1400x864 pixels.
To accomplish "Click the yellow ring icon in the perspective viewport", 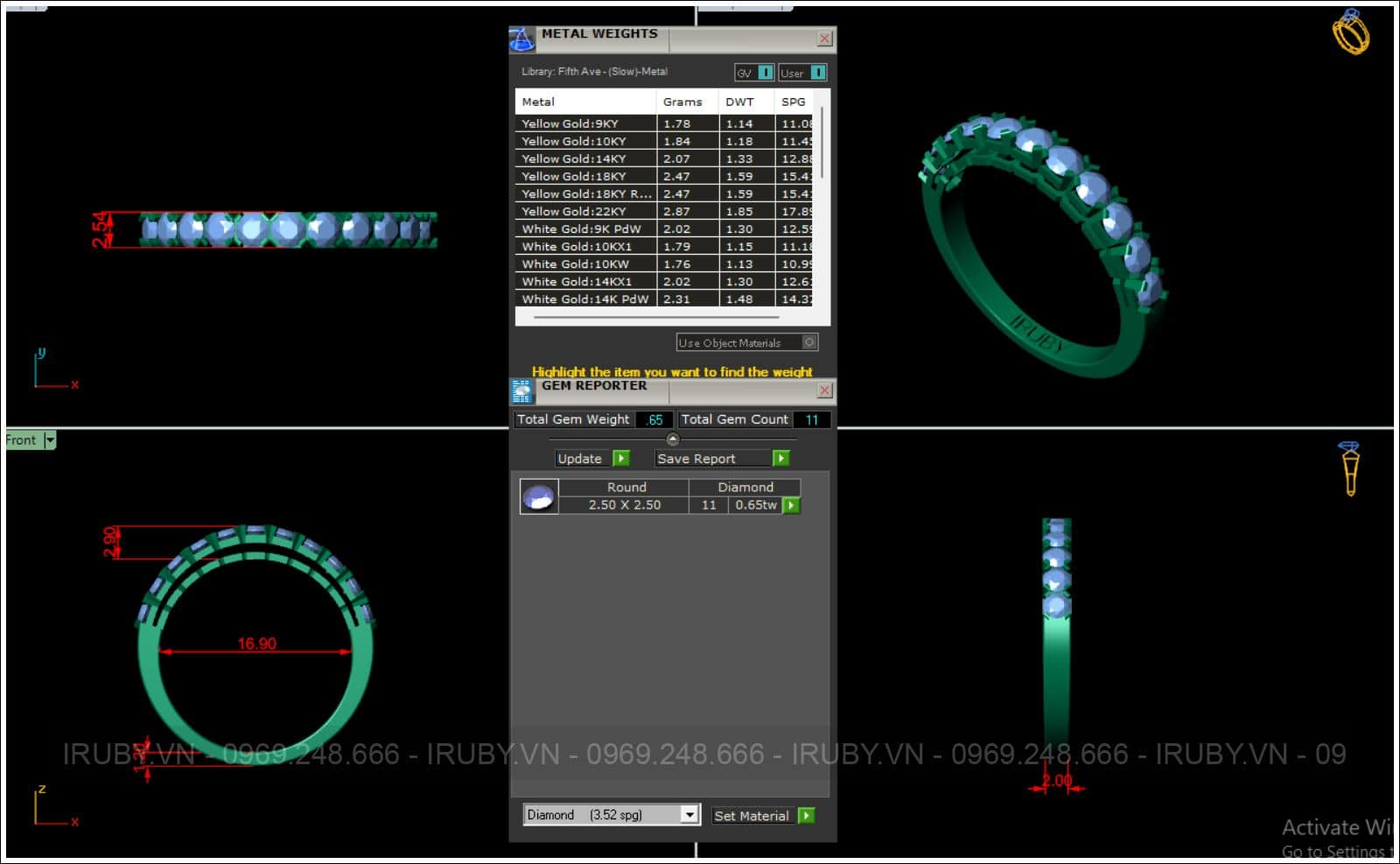I will point(1350,32).
